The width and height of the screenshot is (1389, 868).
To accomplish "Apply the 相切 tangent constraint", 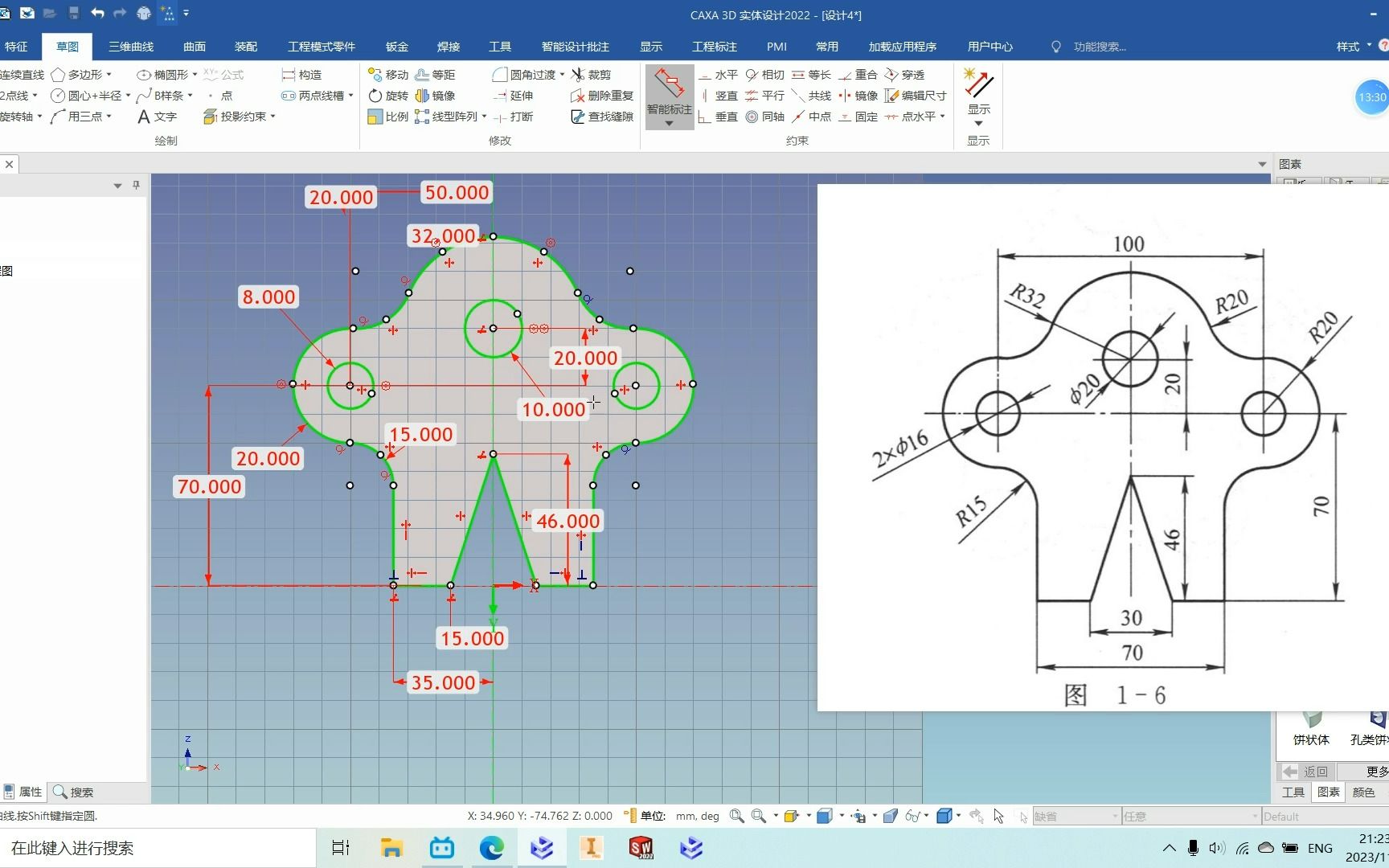I will click(x=764, y=75).
